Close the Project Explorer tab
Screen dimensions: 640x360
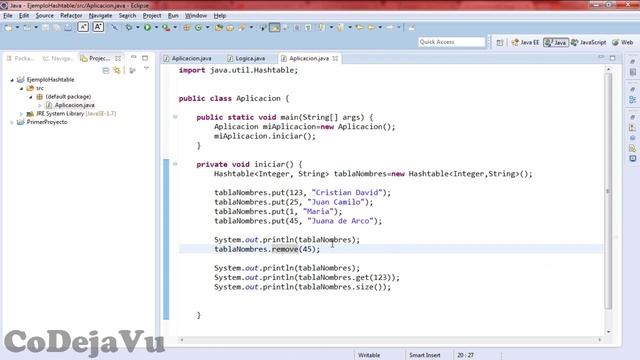(118, 58)
